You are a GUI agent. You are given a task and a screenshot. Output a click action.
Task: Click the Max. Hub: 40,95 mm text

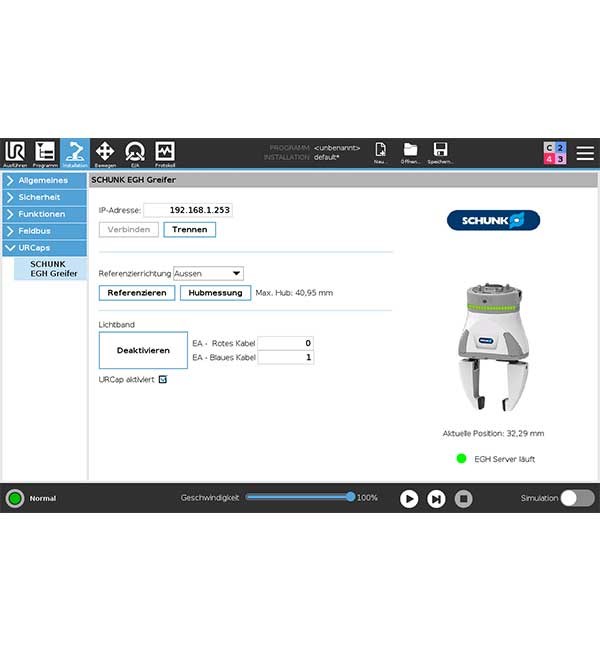click(294, 293)
